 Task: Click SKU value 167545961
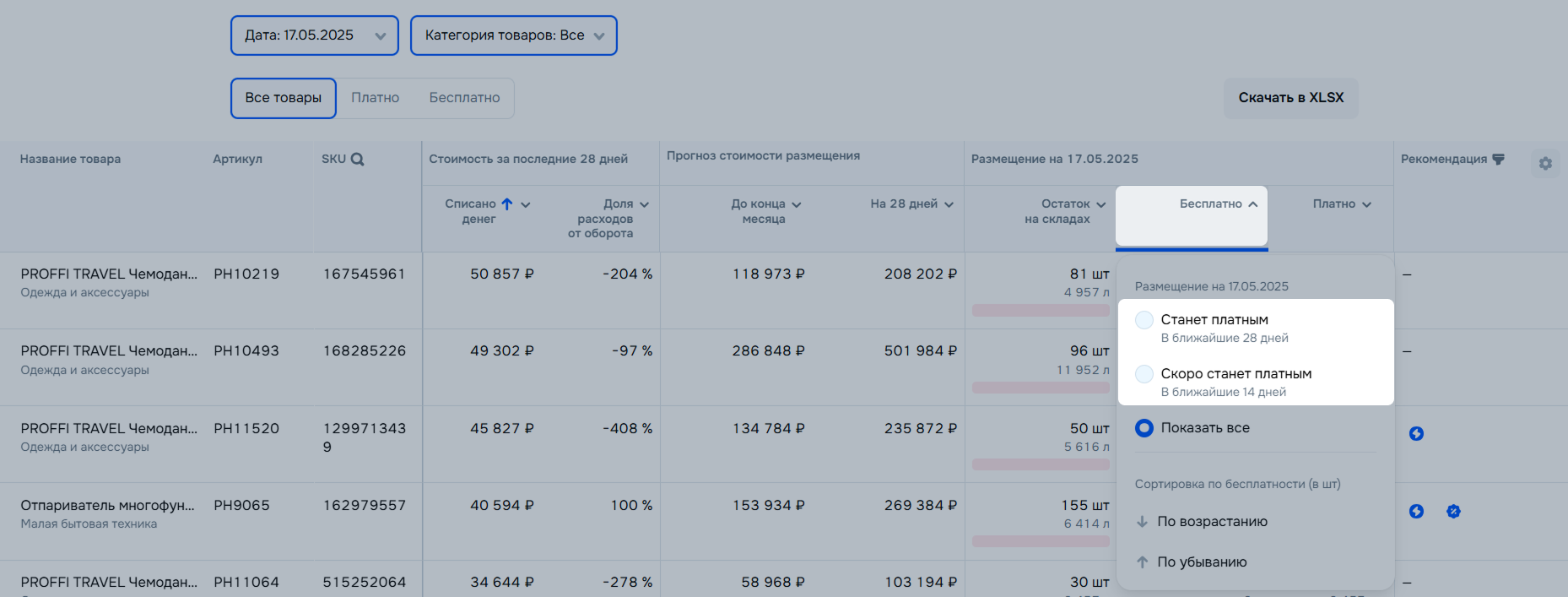click(x=364, y=274)
